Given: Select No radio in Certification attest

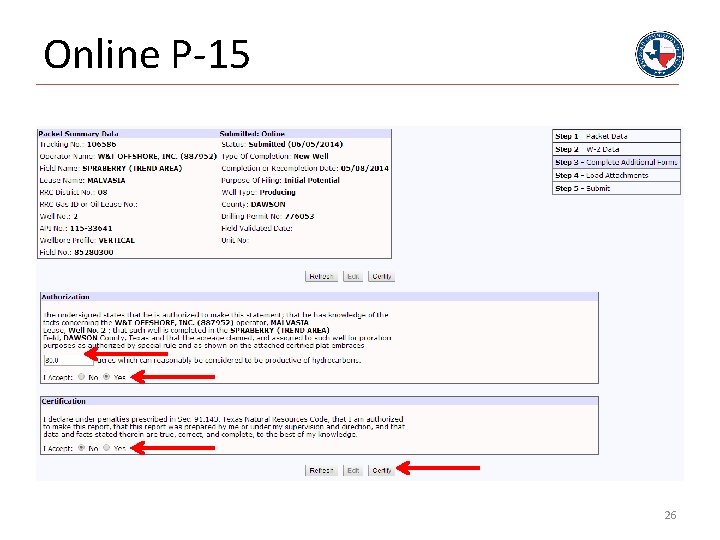Looking at the screenshot, I should [x=81, y=448].
